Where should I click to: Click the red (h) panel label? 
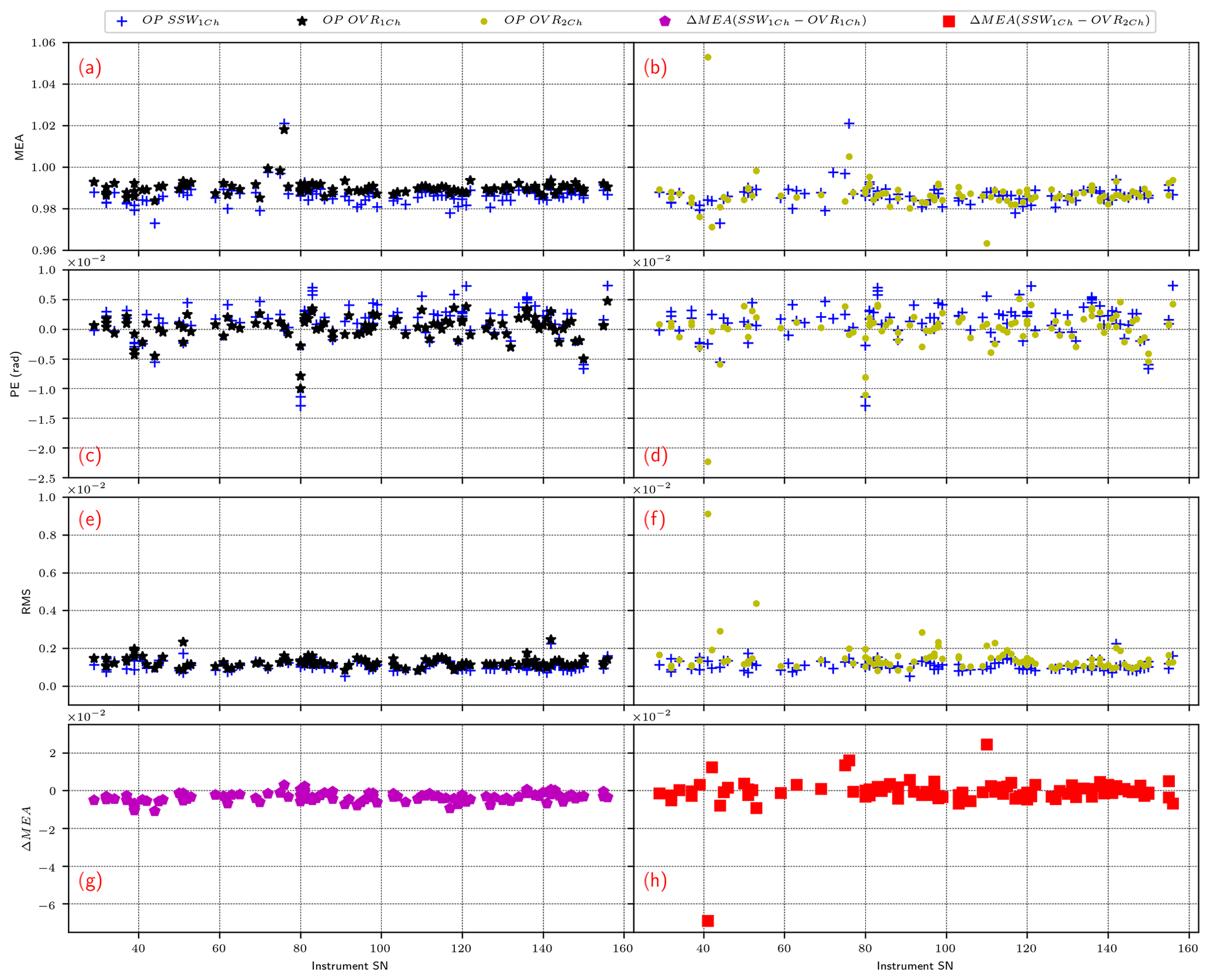655,880
